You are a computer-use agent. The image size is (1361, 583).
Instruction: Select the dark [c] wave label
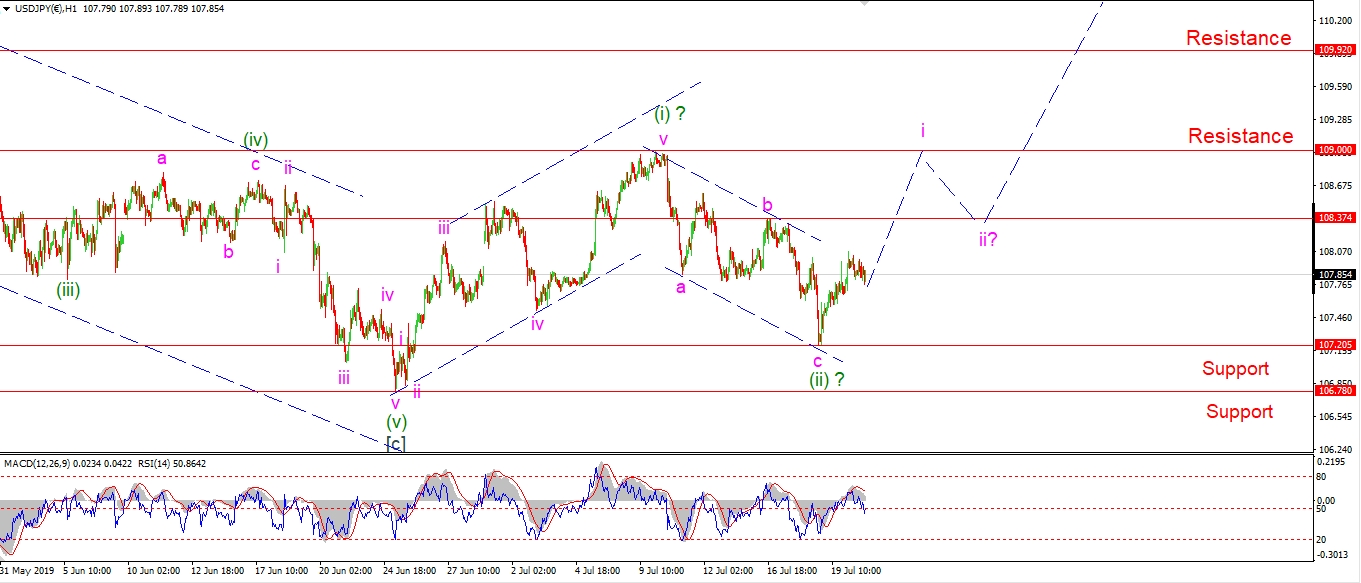coord(396,443)
